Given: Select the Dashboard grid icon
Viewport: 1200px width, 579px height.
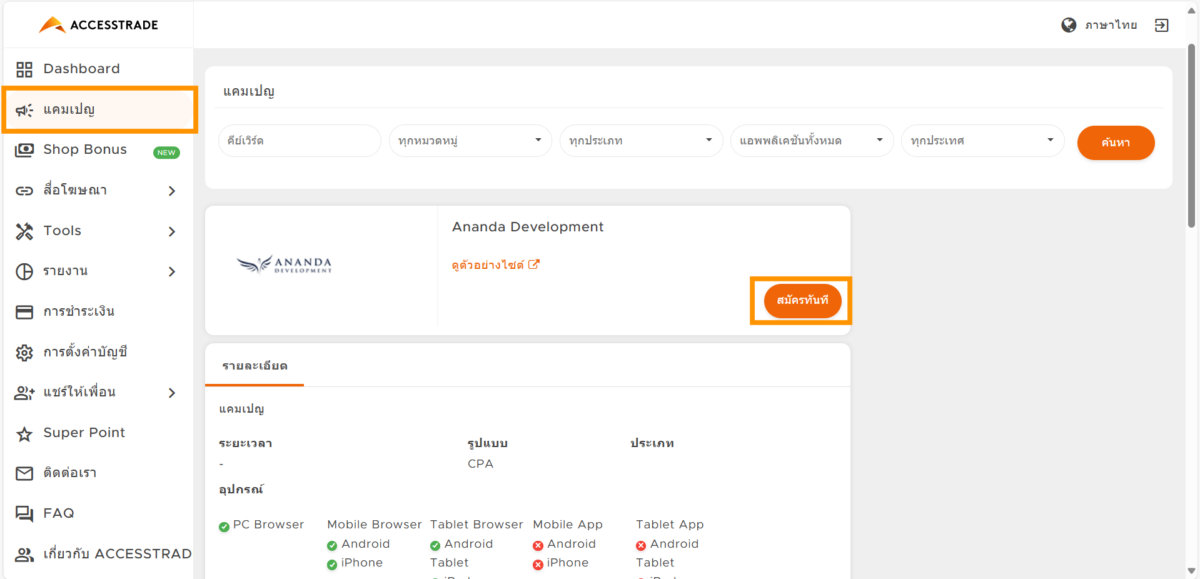Looking at the screenshot, I should pyautogui.click(x=24, y=68).
